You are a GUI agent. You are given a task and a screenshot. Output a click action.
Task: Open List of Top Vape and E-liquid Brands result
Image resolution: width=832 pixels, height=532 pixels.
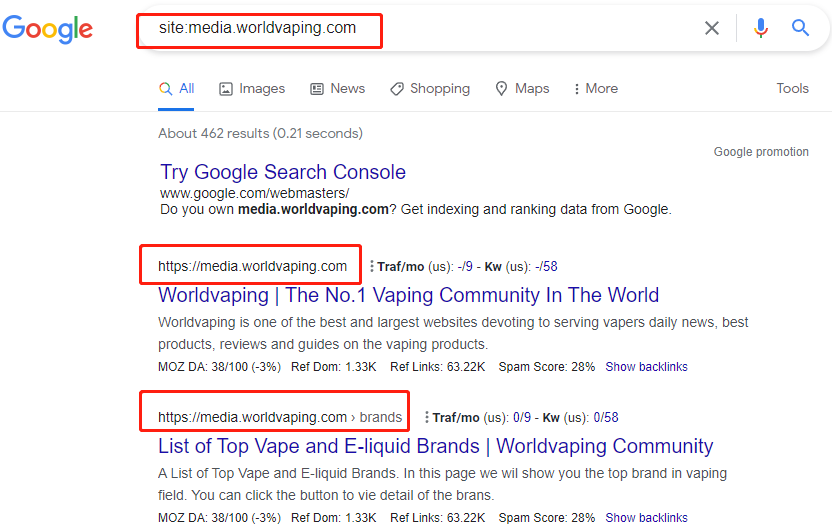coord(436,447)
